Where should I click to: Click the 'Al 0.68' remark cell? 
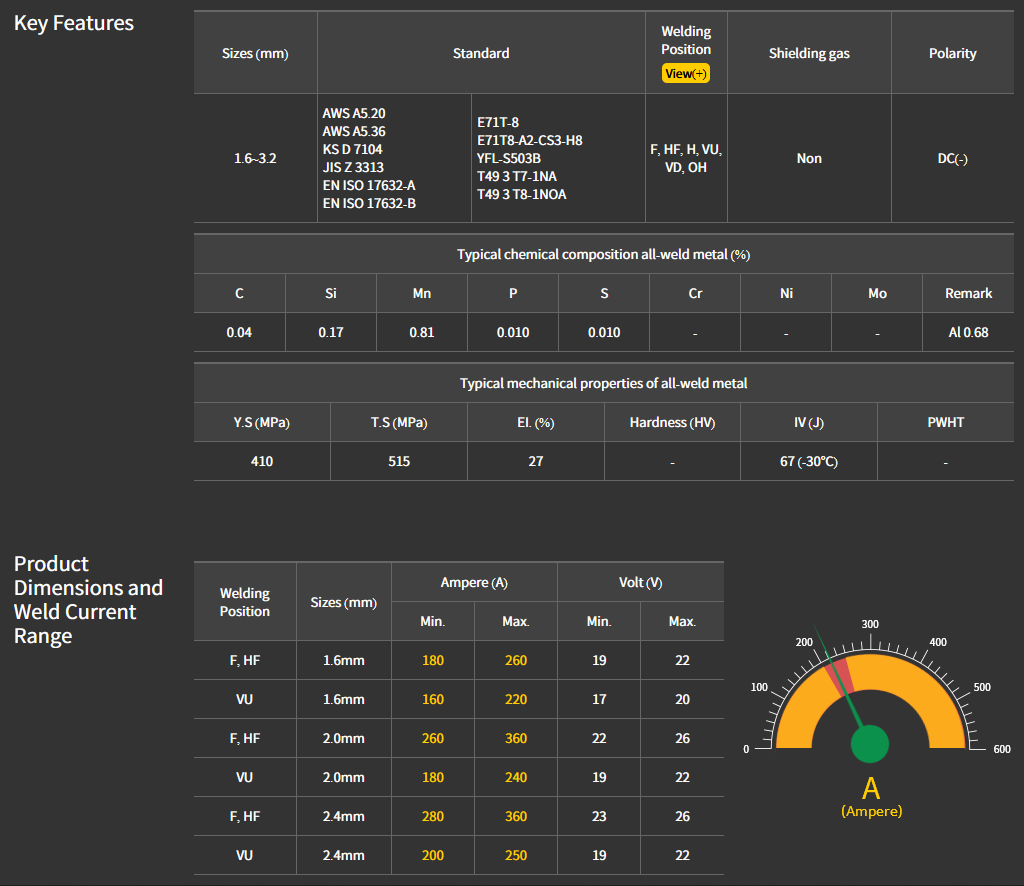point(968,332)
